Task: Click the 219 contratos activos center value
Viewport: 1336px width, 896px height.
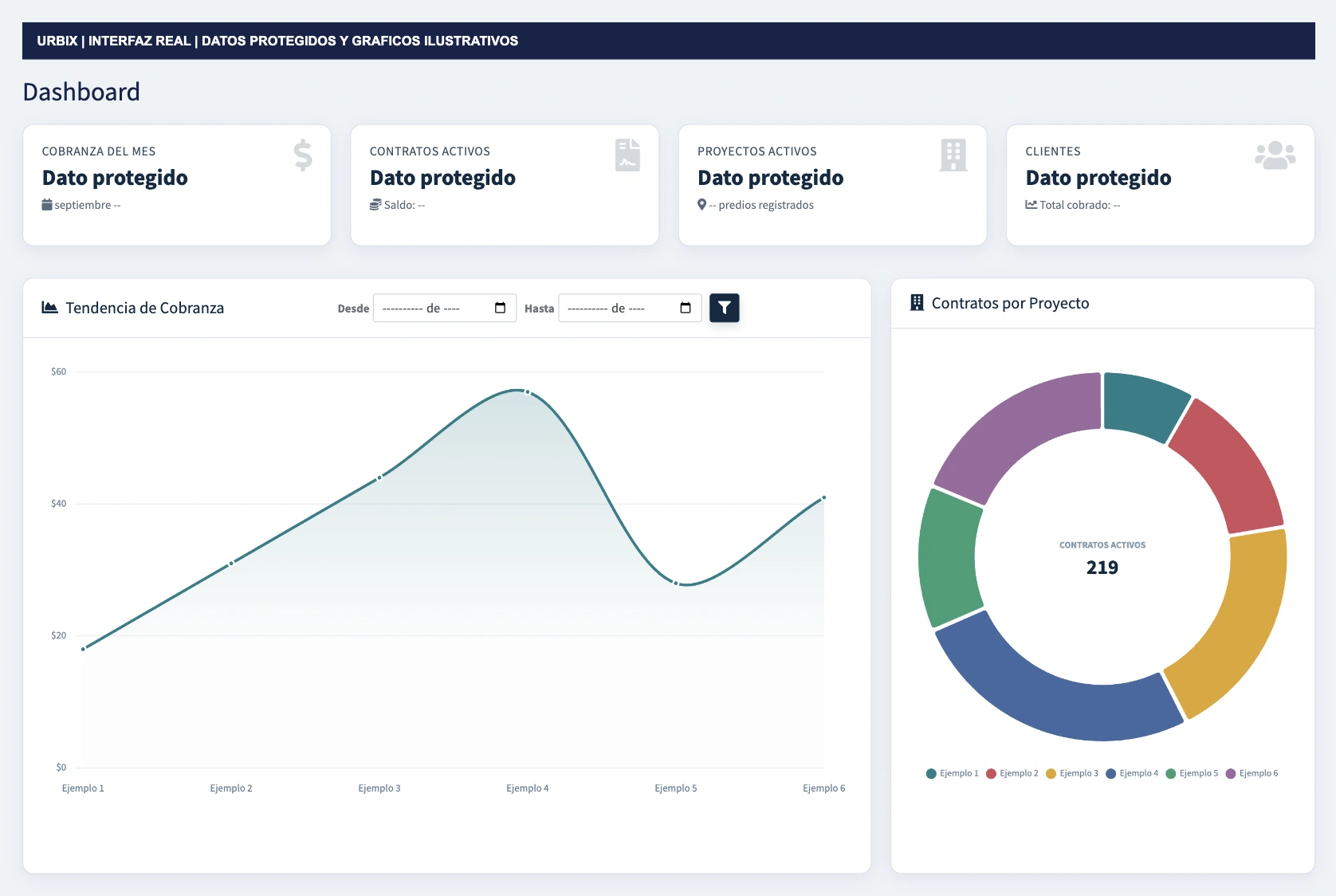Action: pos(1102,568)
